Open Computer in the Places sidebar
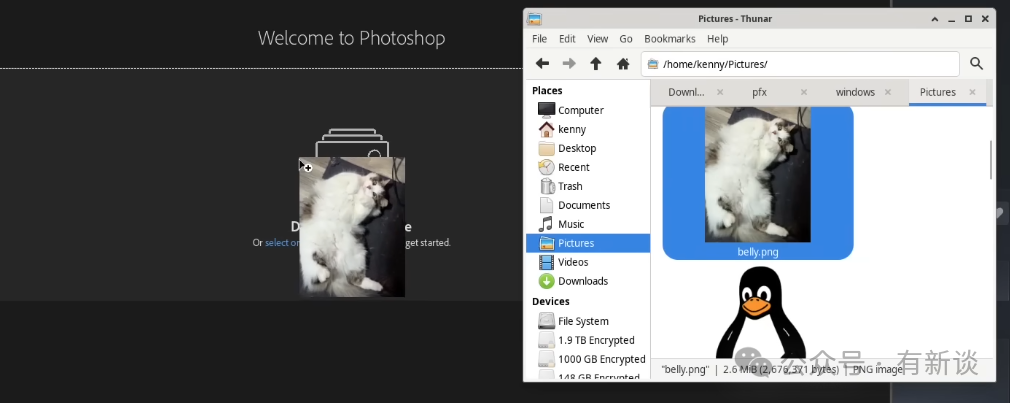This screenshot has height=403, width=1010. point(579,110)
